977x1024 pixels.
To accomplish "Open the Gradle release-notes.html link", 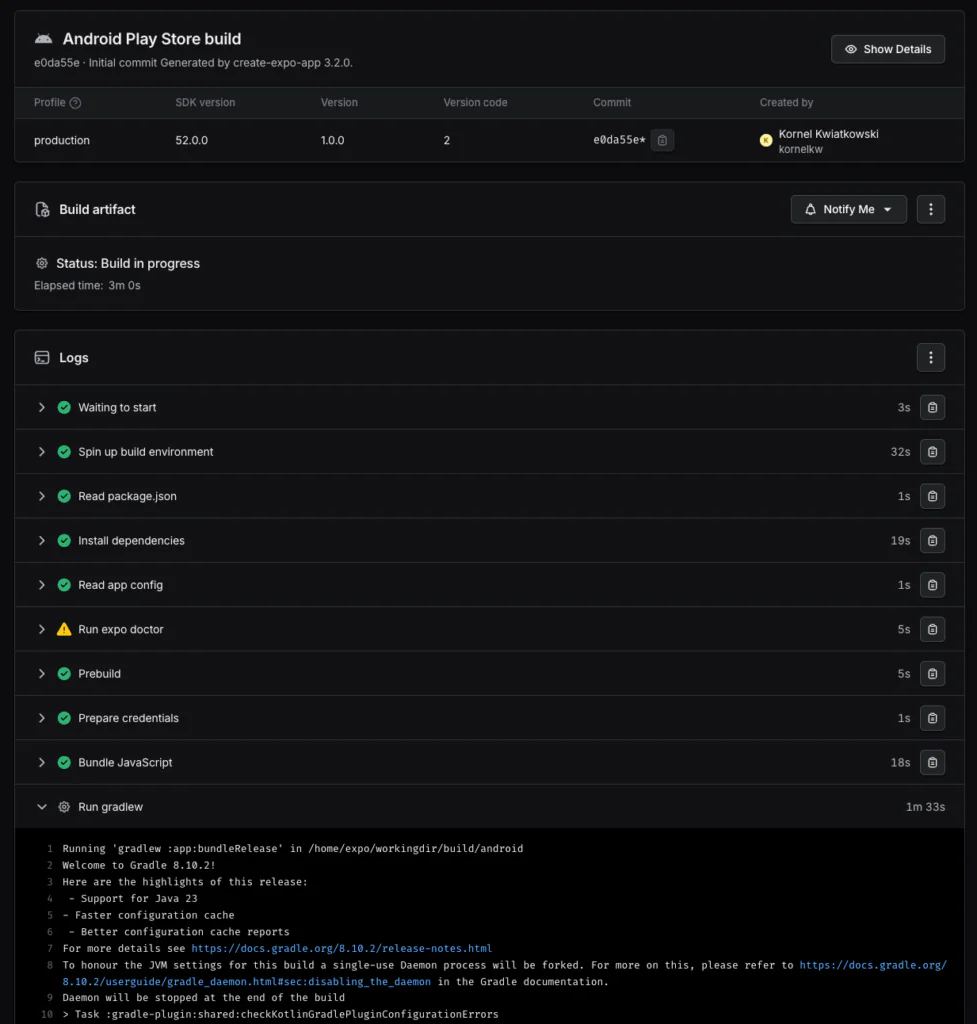I will pyautogui.click(x=342, y=948).
